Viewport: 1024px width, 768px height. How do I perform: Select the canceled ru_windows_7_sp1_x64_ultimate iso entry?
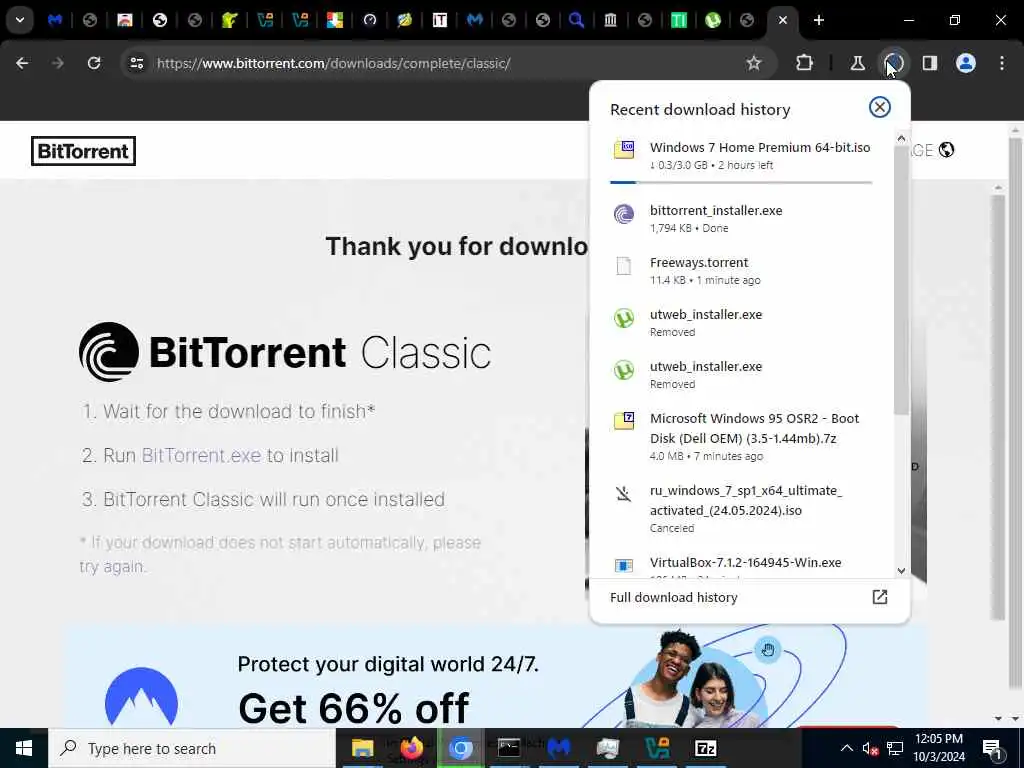click(742, 508)
